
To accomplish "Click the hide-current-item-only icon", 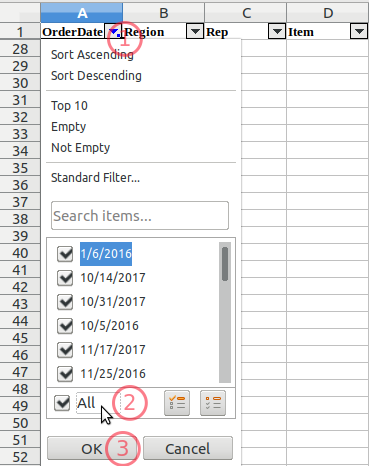I will (x=213, y=403).
